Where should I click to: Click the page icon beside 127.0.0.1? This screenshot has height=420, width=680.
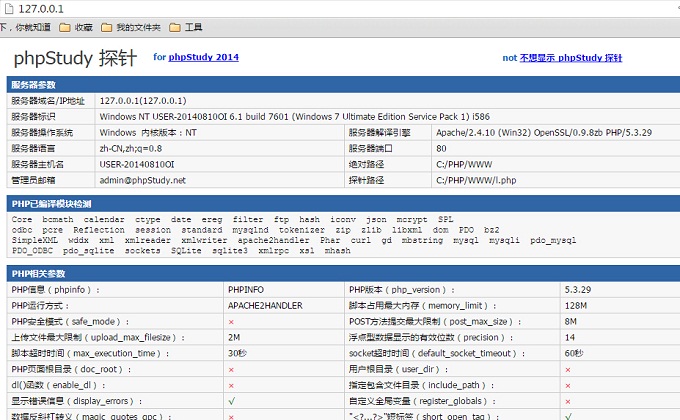(9, 8)
